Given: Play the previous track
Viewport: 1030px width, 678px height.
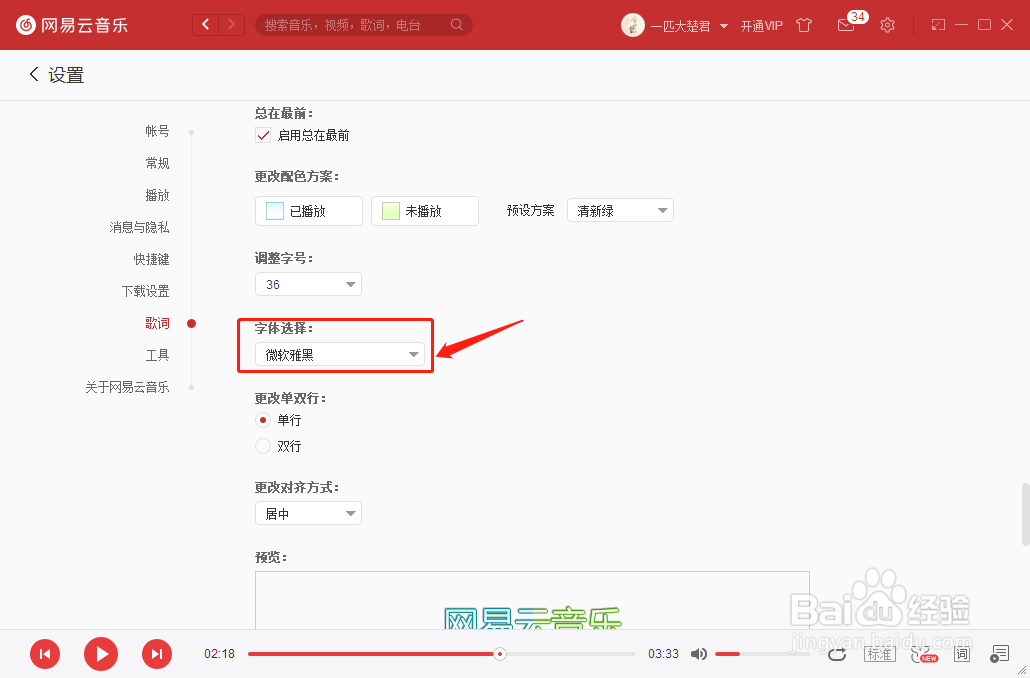Looking at the screenshot, I should pos(45,654).
